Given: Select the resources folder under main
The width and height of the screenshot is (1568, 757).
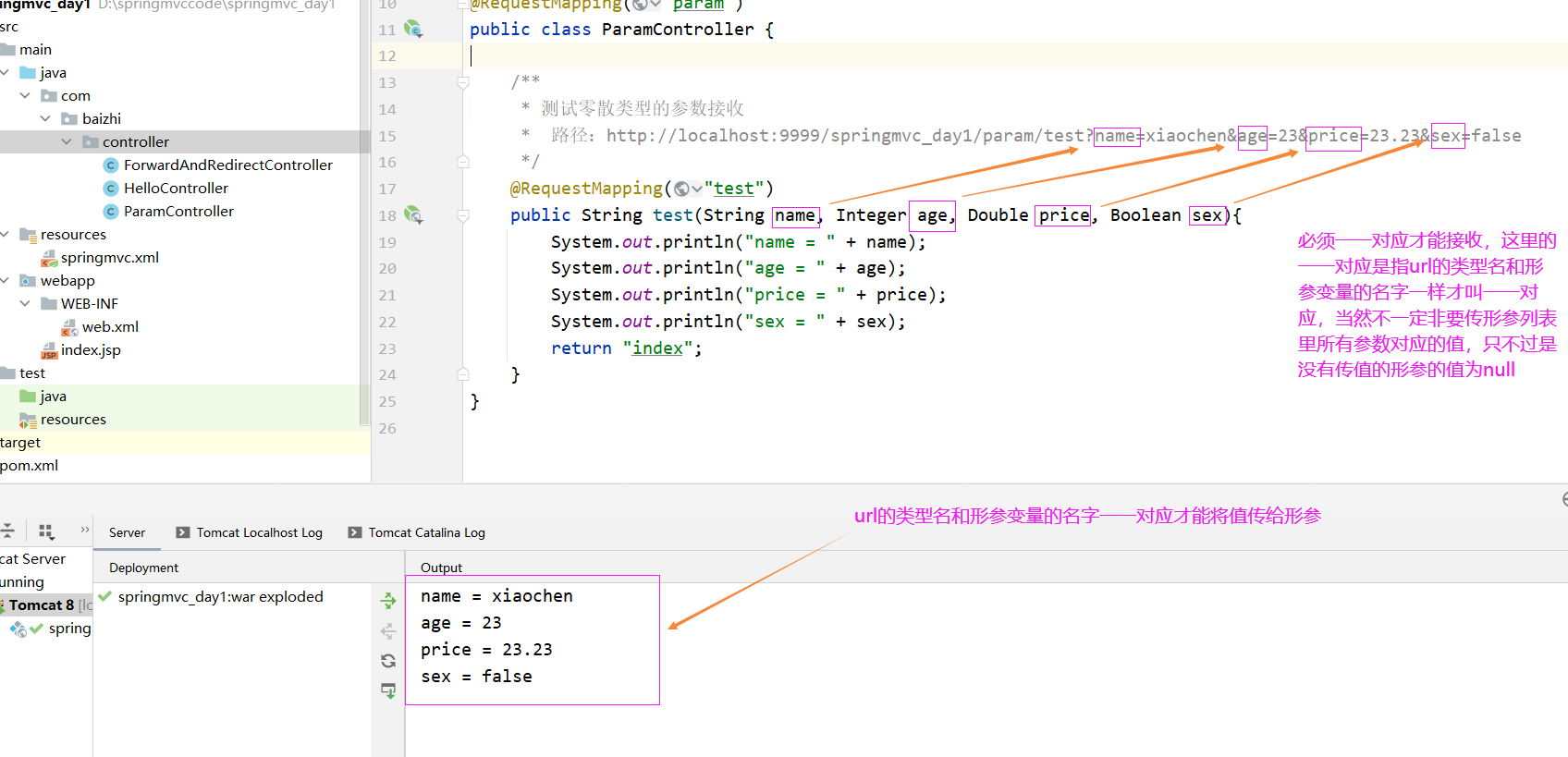Looking at the screenshot, I should 73,234.
